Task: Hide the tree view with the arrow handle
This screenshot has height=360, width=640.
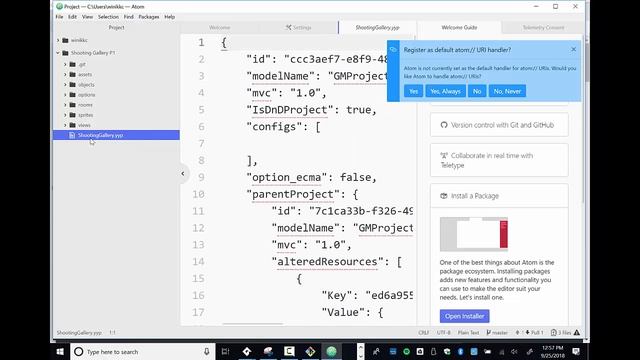Action: click(183, 173)
